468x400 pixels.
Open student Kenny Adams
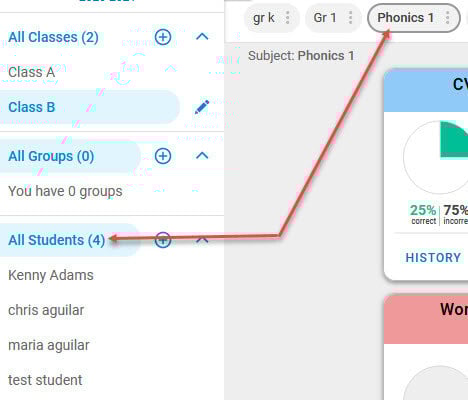(x=51, y=275)
